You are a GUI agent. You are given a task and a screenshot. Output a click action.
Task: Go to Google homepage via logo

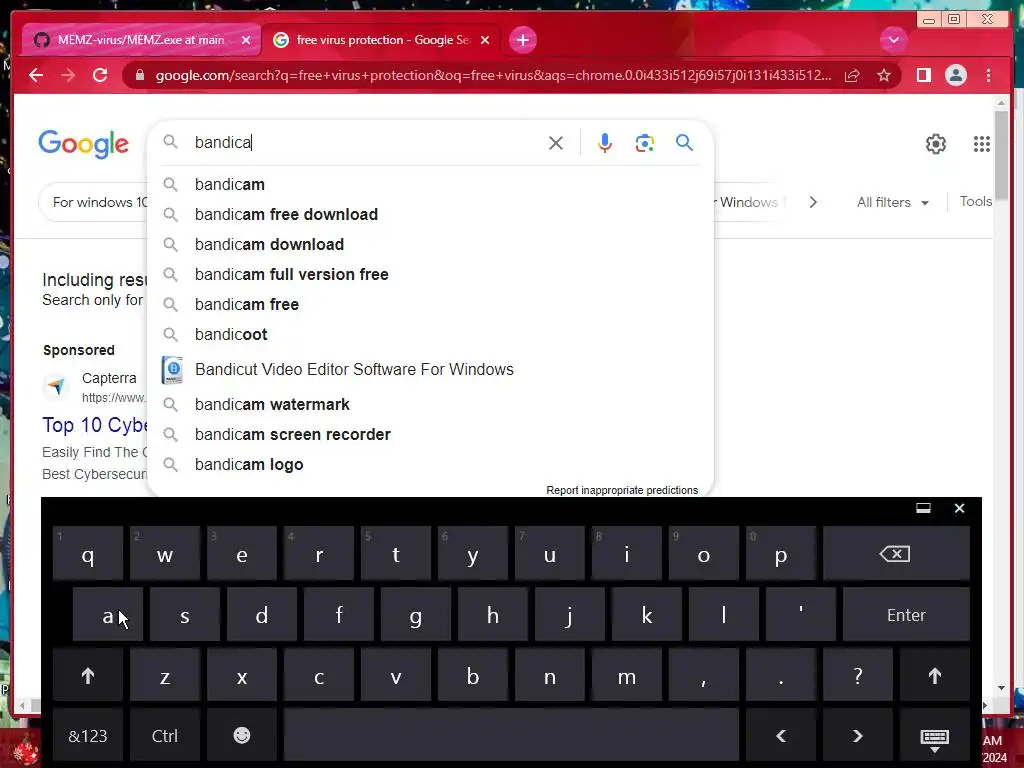point(84,144)
